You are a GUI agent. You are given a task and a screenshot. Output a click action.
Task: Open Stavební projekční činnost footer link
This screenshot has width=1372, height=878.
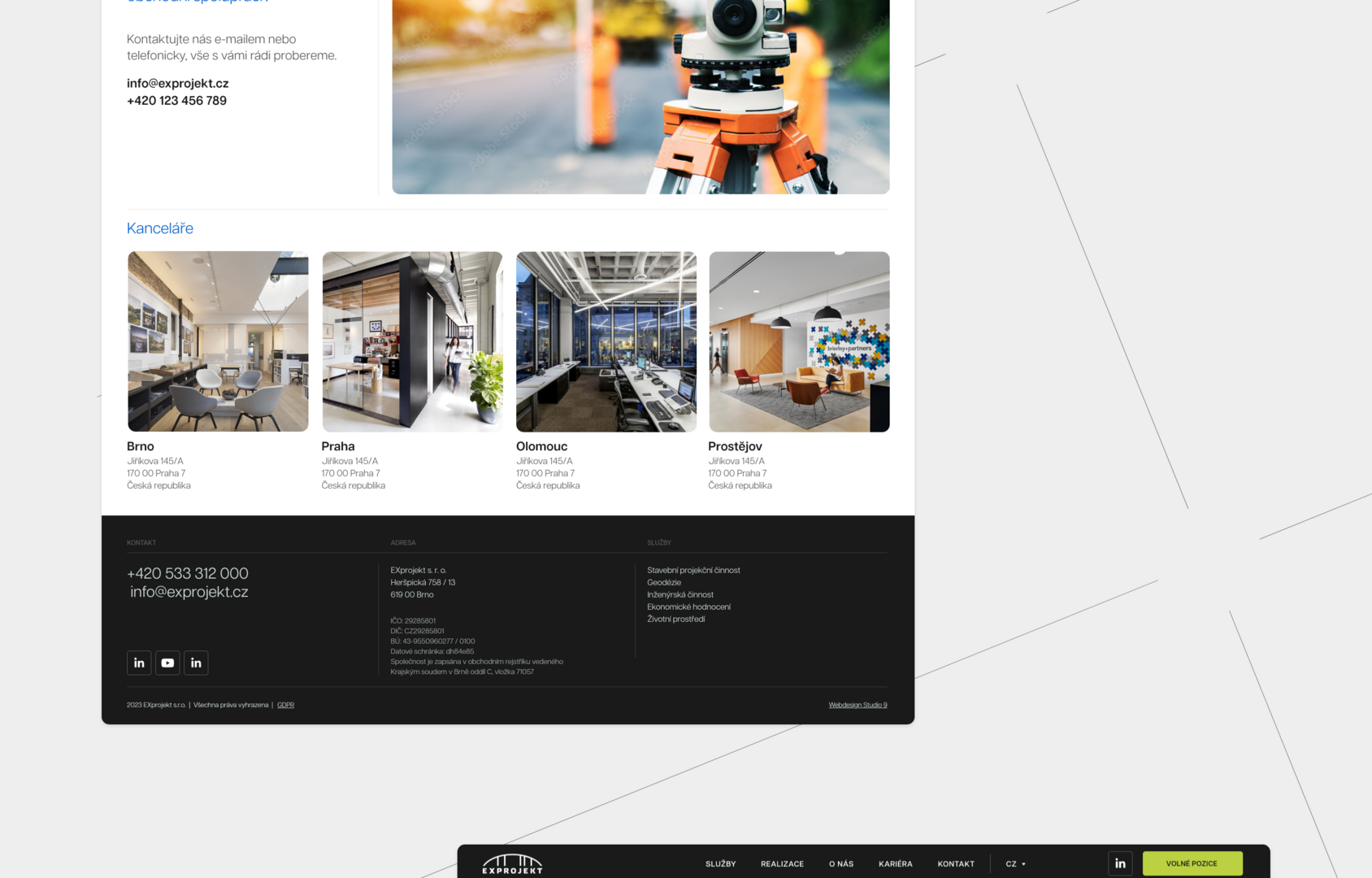(x=693, y=570)
